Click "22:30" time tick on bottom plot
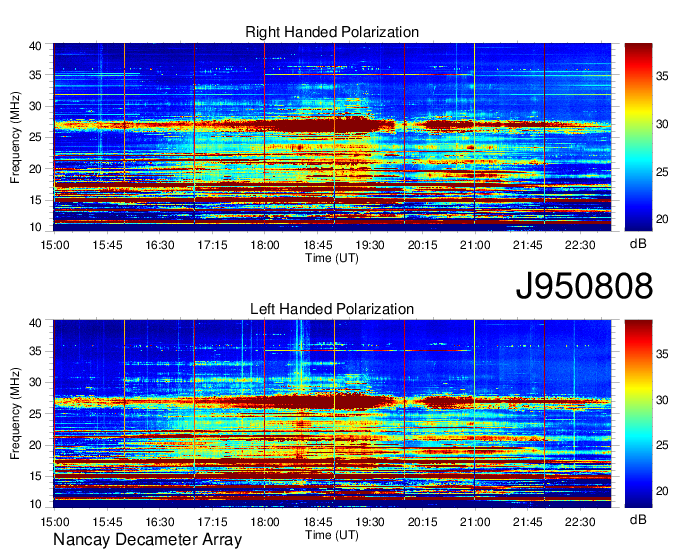680x552 pixels. pos(580,522)
